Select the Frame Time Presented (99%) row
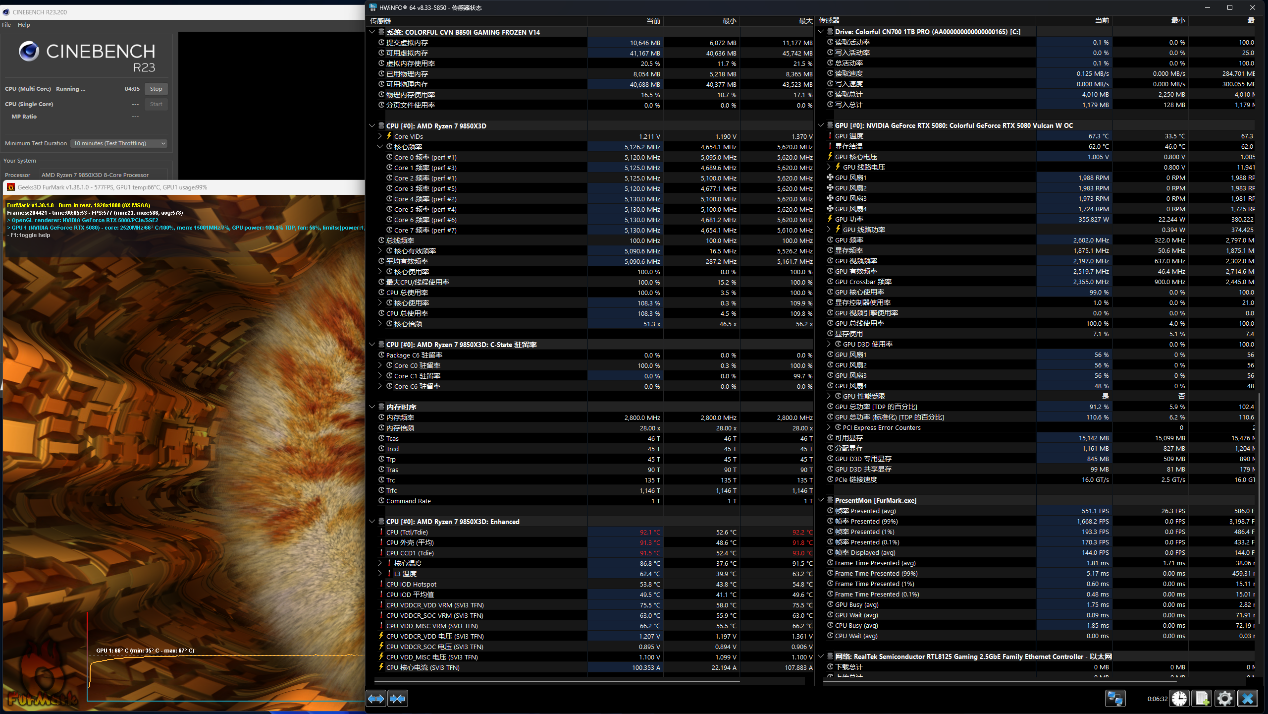This screenshot has width=1268, height=714. click(1040, 573)
